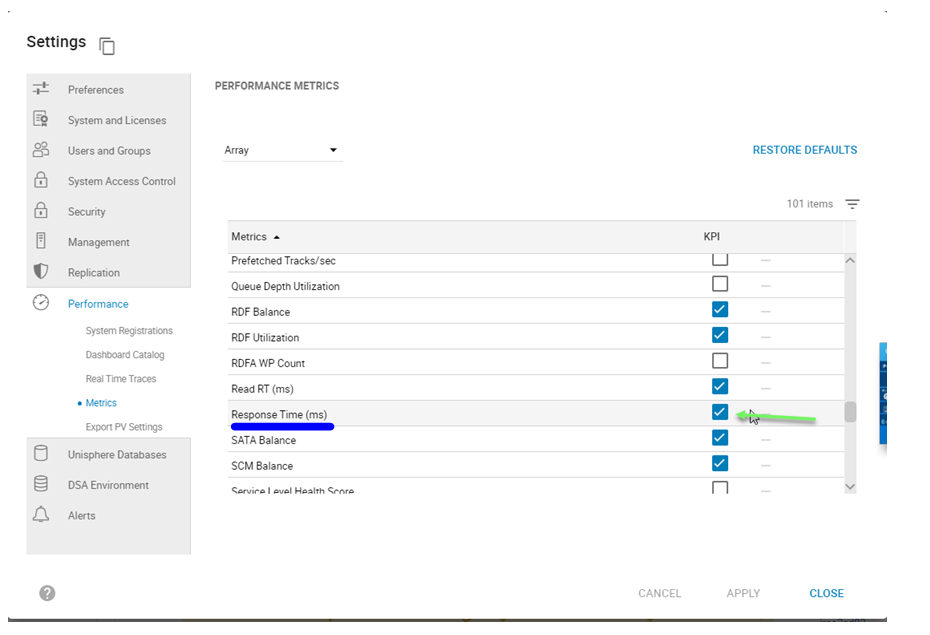Screen dimensions: 930x635
Task: Click the copy icon beside Settings title
Action: tap(107, 46)
